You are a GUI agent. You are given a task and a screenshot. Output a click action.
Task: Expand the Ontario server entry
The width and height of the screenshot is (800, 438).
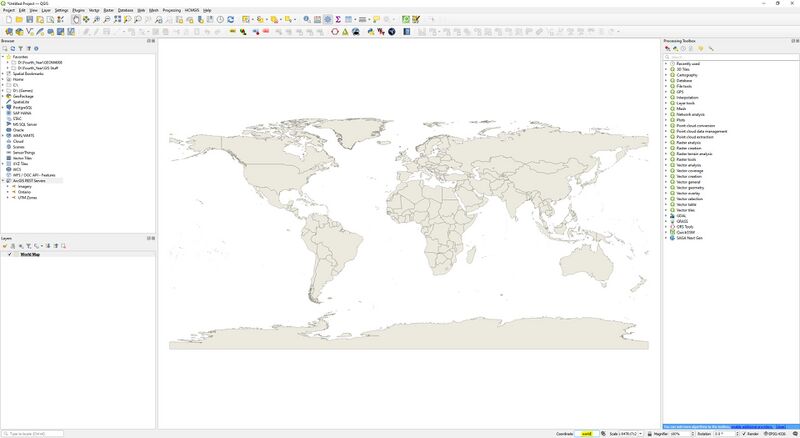coord(8,192)
